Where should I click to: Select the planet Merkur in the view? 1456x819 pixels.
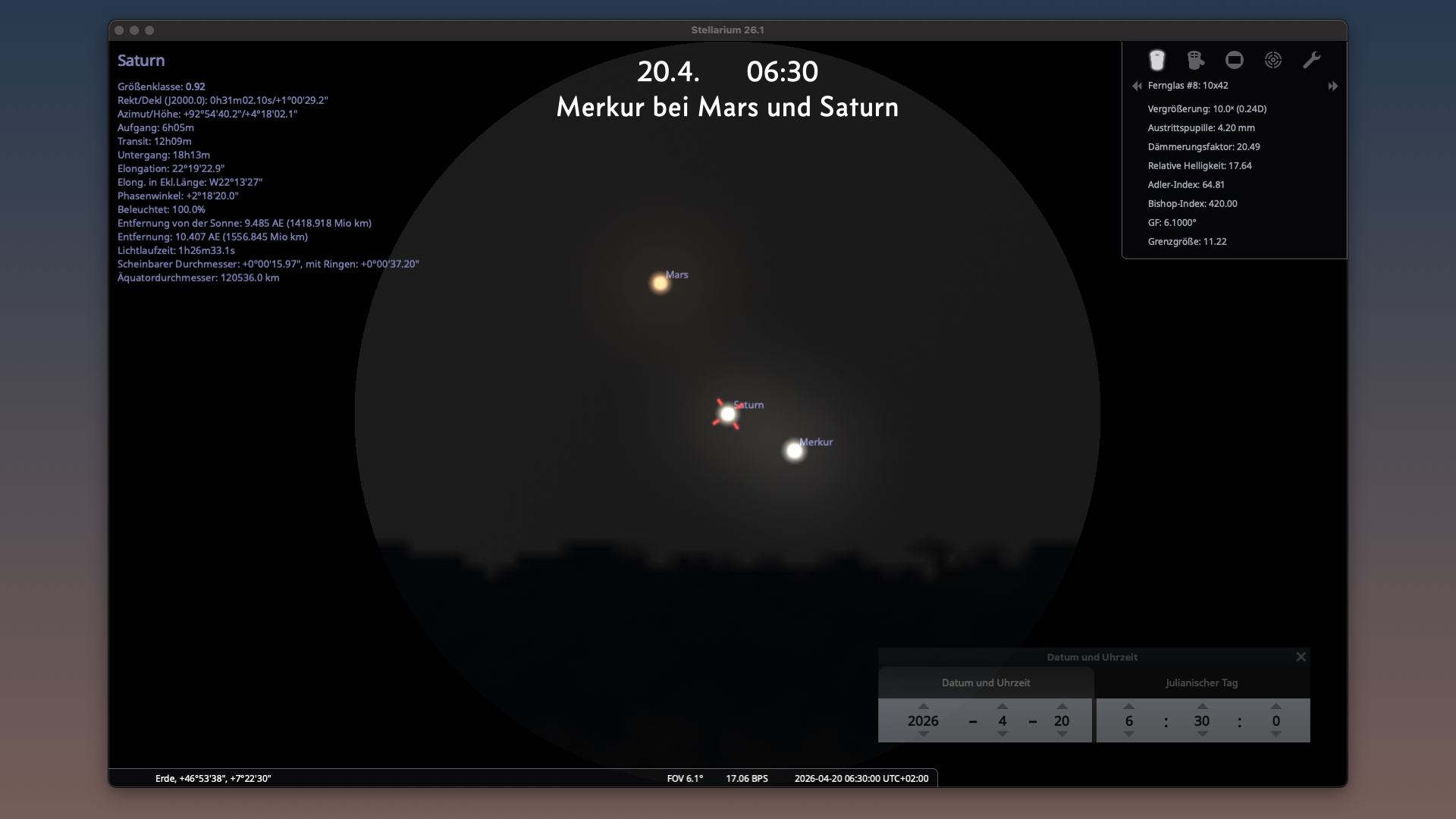tap(794, 451)
